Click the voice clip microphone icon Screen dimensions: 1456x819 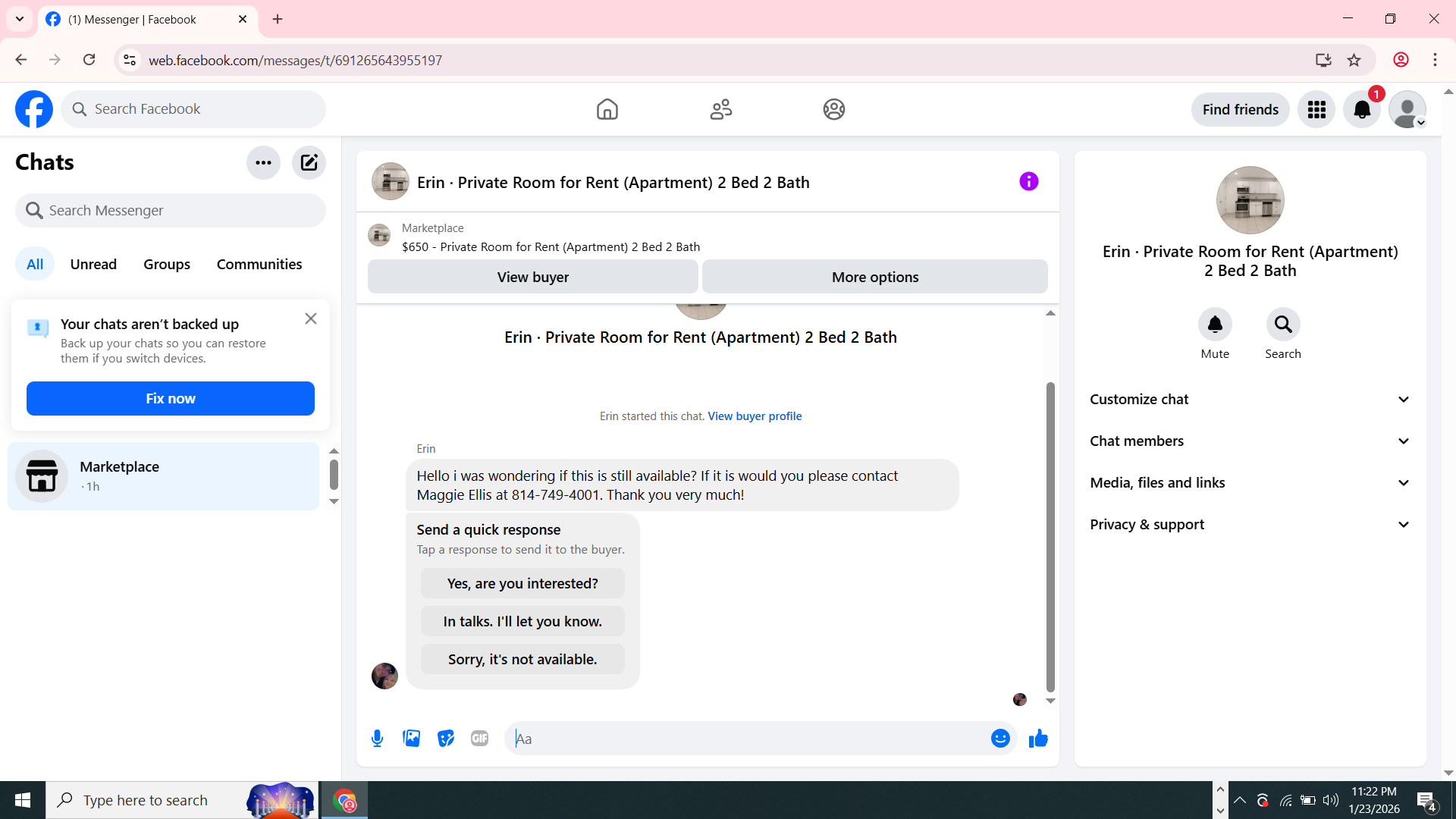click(377, 738)
